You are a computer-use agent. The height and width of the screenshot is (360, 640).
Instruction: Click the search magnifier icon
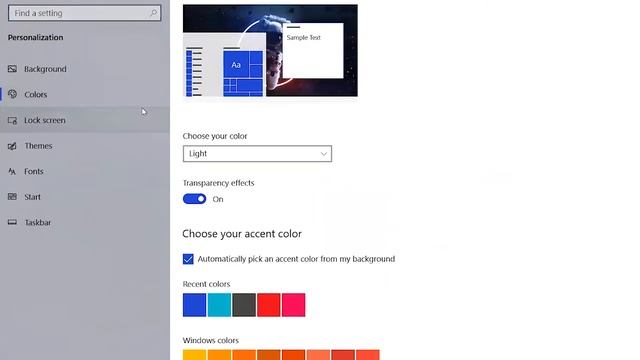153,13
